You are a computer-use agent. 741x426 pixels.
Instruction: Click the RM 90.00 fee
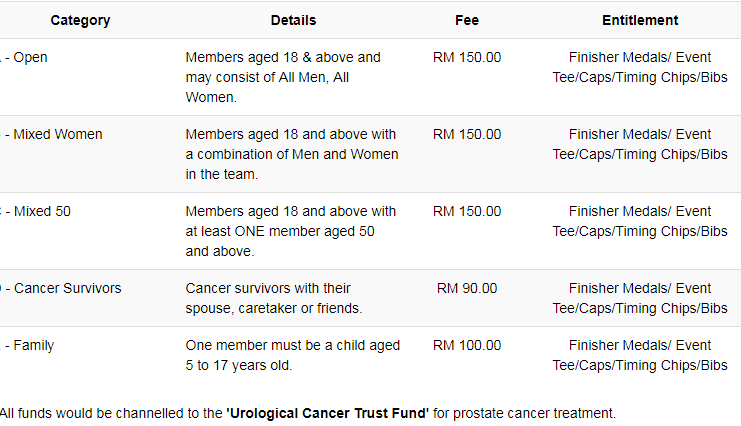point(467,288)
